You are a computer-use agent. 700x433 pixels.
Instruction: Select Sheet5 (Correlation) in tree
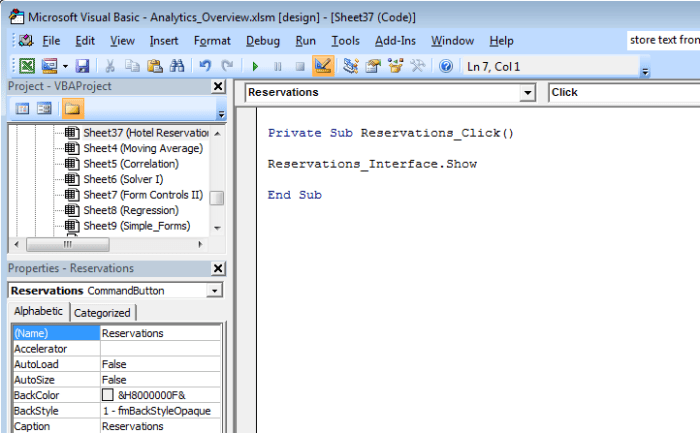[x=131, y=164]
